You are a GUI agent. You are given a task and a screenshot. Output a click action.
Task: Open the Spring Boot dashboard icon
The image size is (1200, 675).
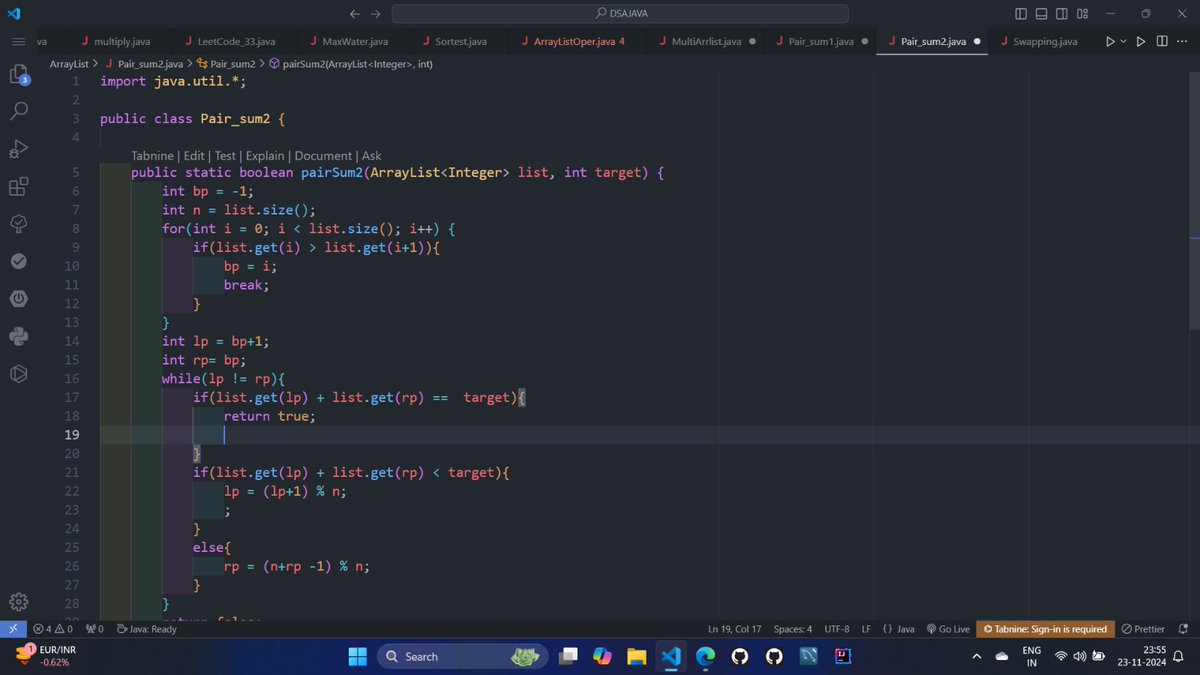[18, 298]
